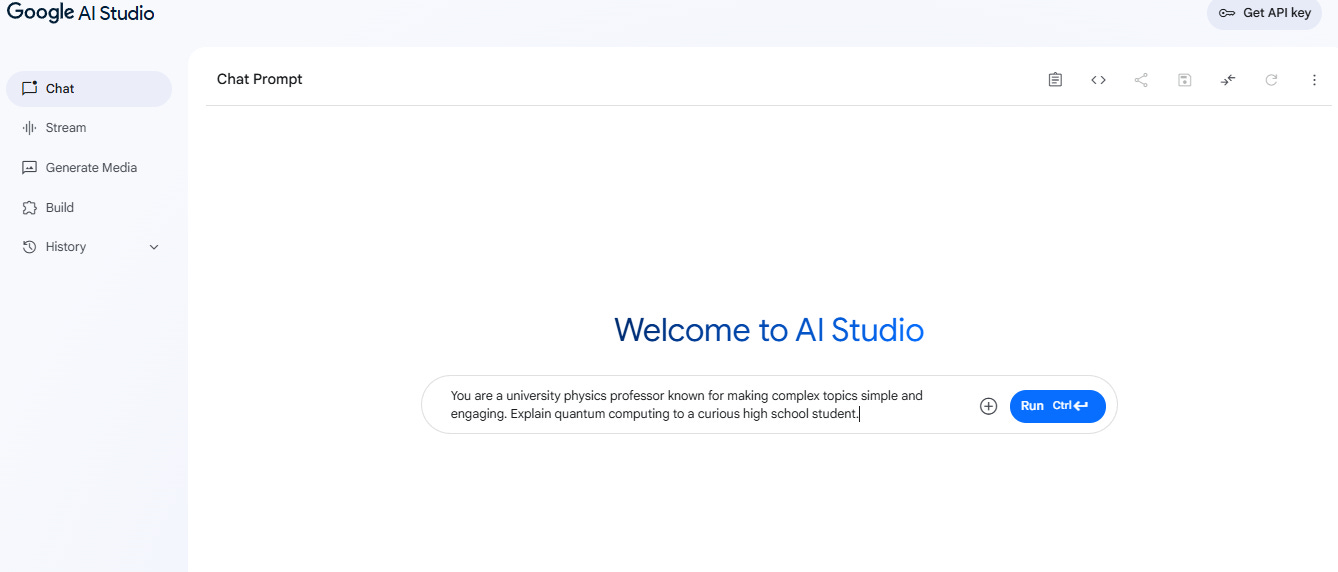Click the Save prompt disk icon
Viewport: 1338px width, 572px height.
pyautogui.click(x=1185, y=80)
